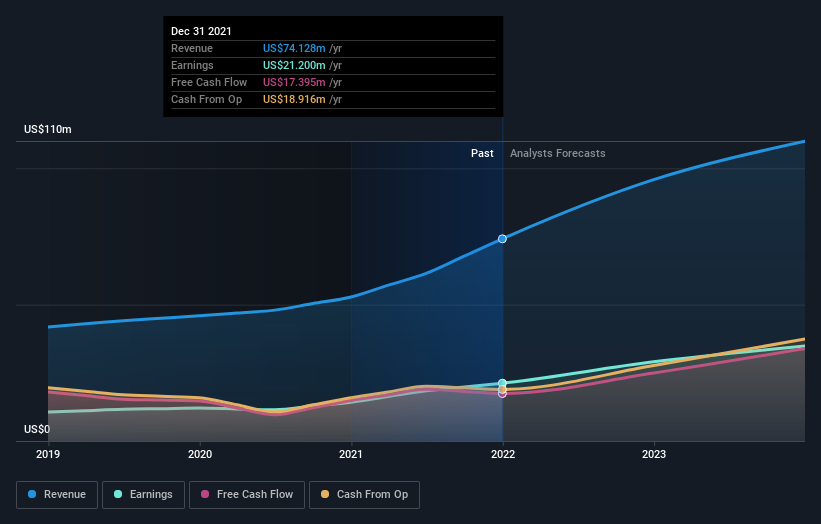Screen dimensions: 821x524
Task: Click the US$74.128m revenue value
Action: tap(294, 48)
